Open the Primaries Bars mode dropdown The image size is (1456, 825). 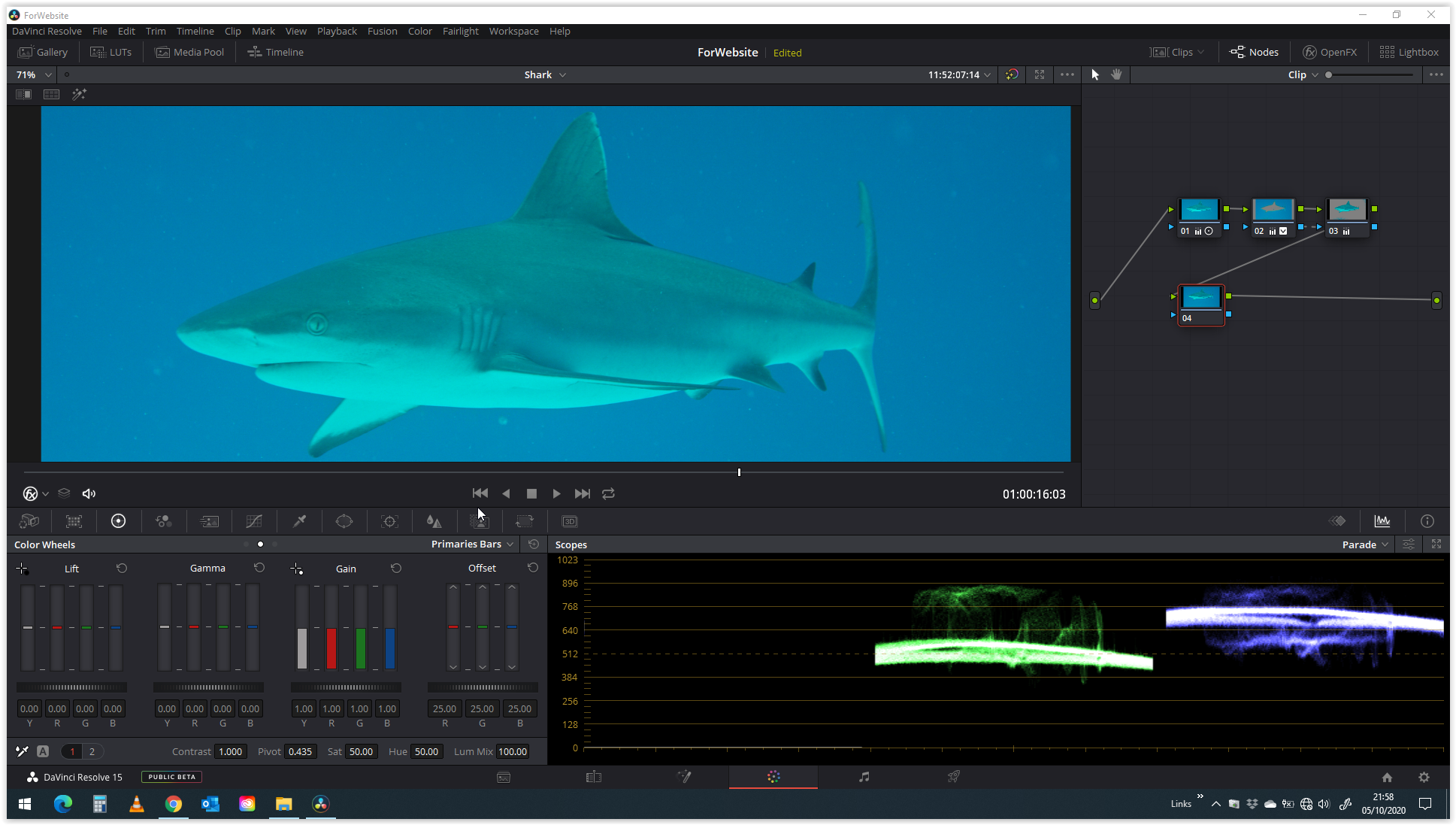point(472,544)
